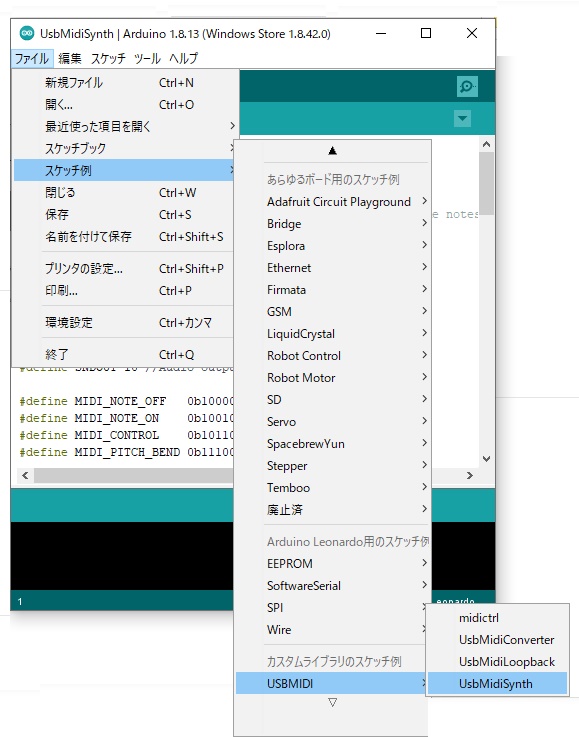The width and height of the screenshot is (579, 737).
Task: Choose 終了 to quit Arduino
Action: [124, 354]
